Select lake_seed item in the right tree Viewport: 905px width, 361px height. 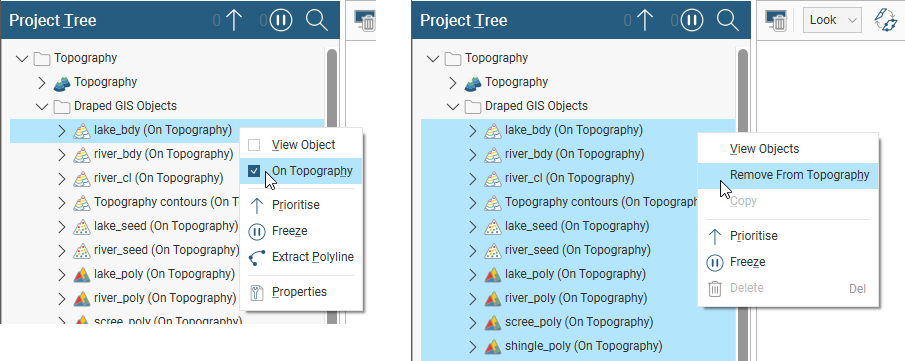577,226
